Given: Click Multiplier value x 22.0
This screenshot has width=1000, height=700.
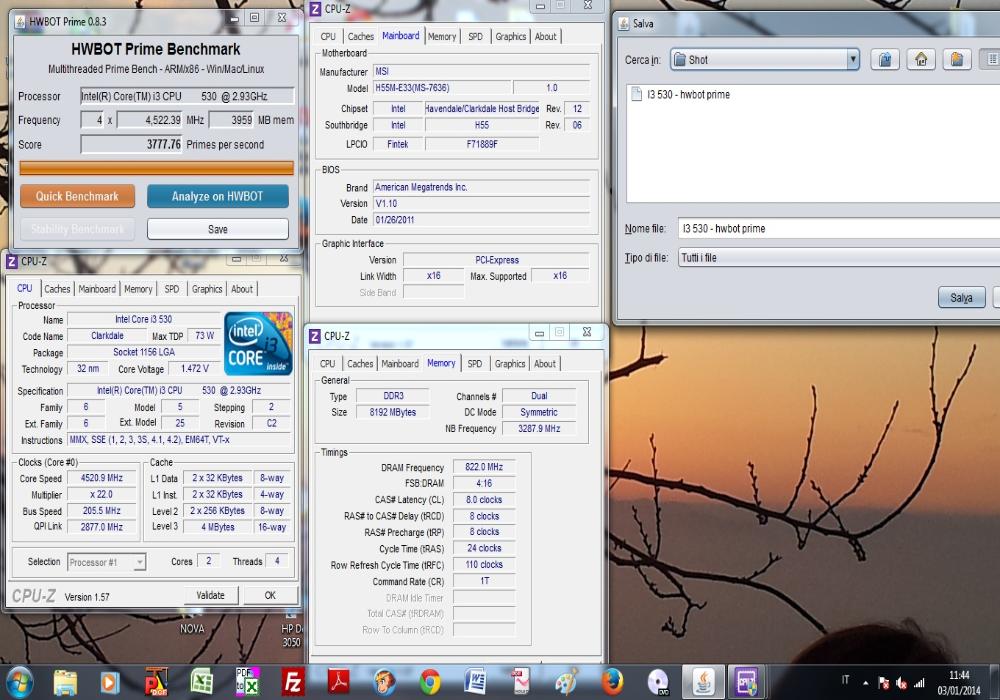Looking at the screenshot, I should [x=102, y=494].
